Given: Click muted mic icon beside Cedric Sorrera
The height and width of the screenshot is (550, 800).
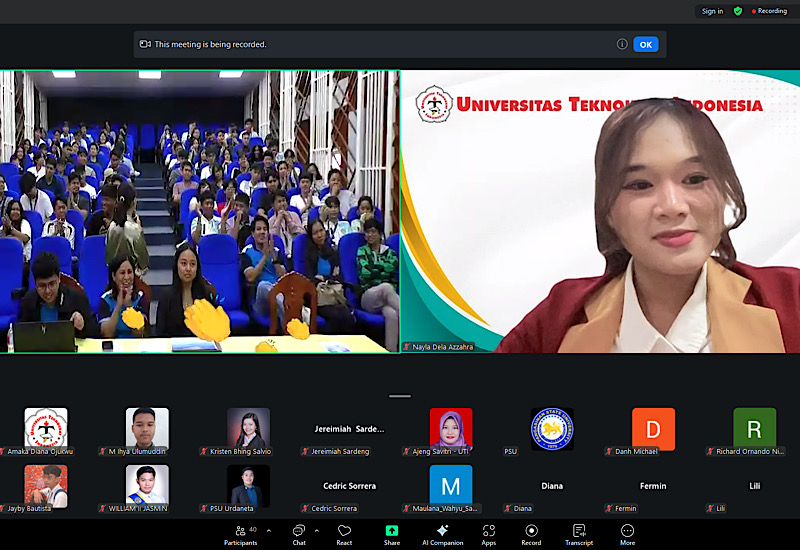Looking at the screenshot, I should (x=305, y=509).
